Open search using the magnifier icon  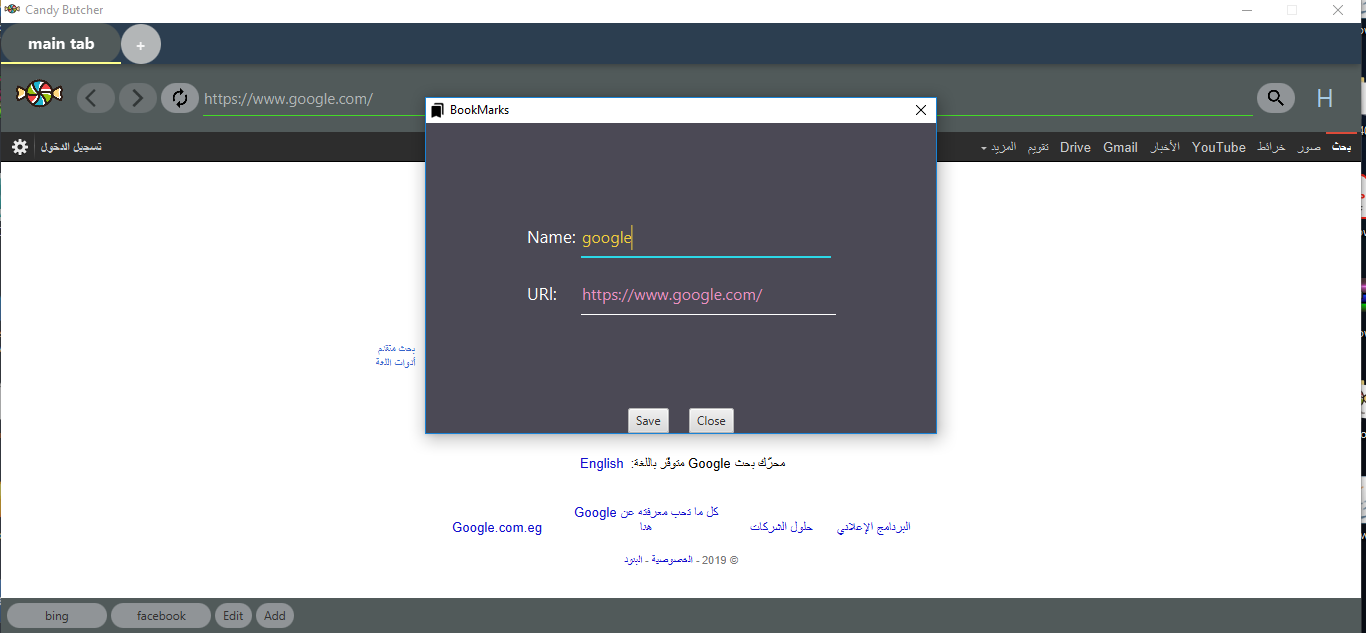1275,98
